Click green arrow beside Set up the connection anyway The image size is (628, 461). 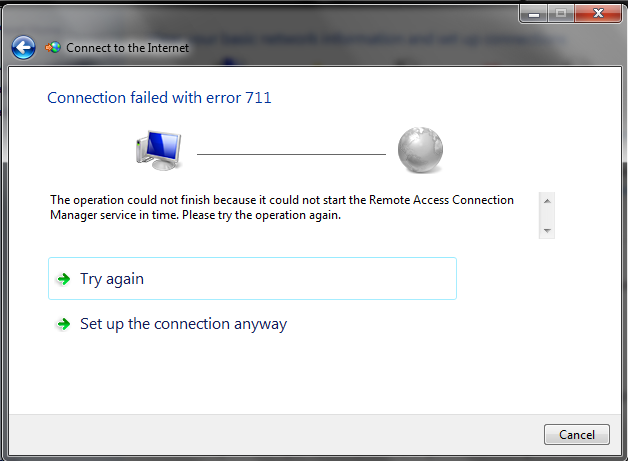point(64,324)
